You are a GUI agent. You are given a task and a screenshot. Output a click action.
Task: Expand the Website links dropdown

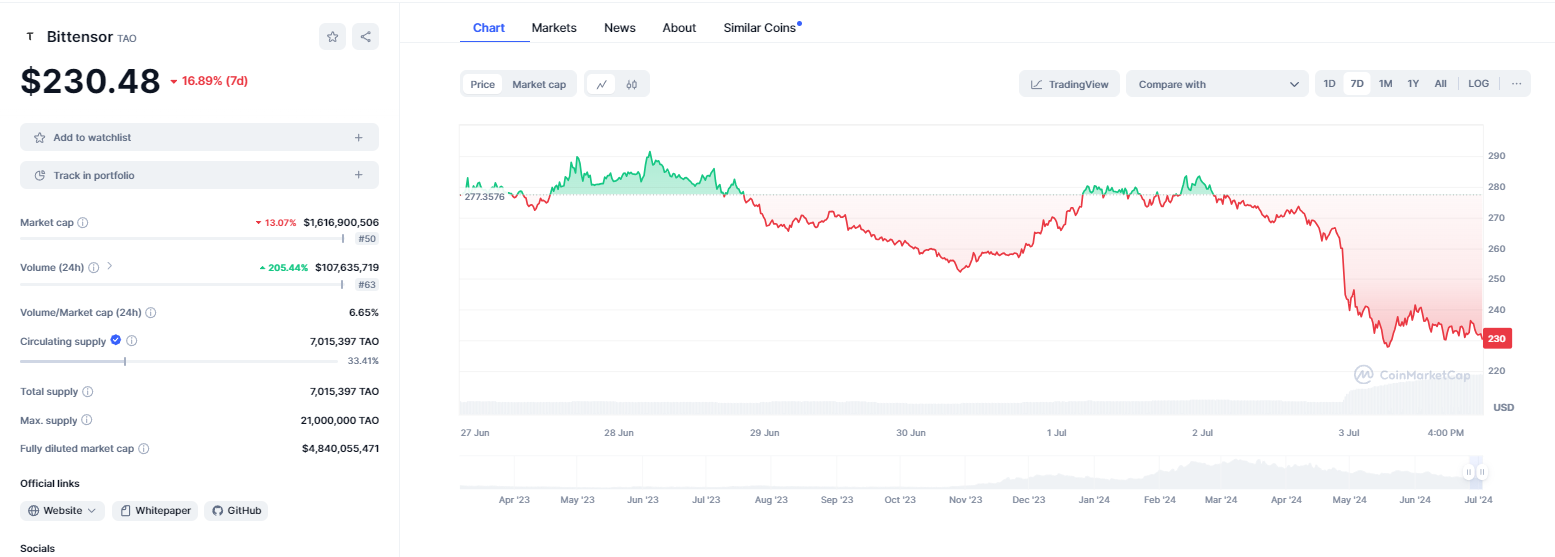tap(63, 510)
